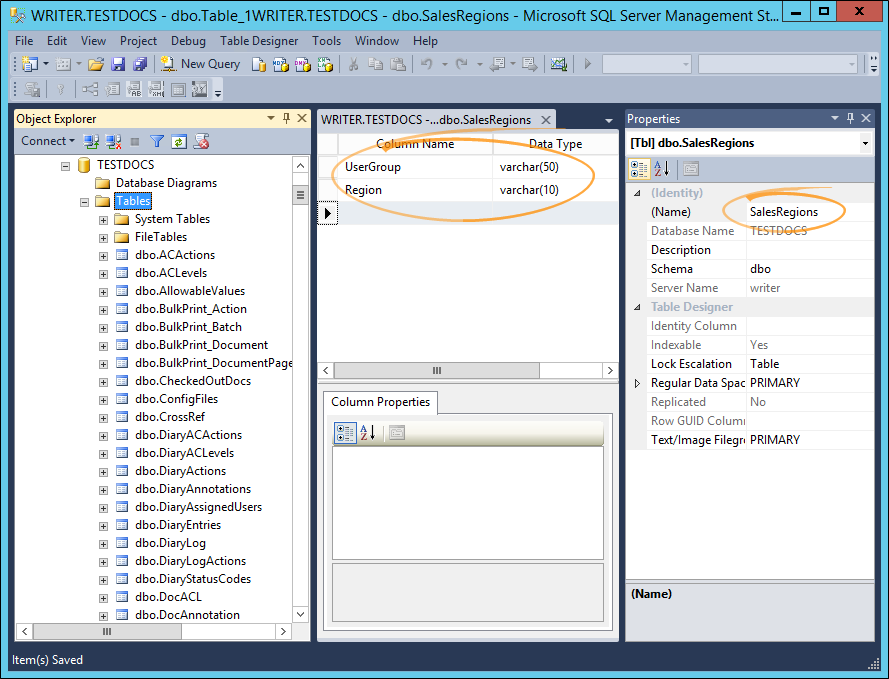Viewport: 889px width, 679px height.
Task: Expand the dbo.CrossRef table node
Action: point(103,418)
